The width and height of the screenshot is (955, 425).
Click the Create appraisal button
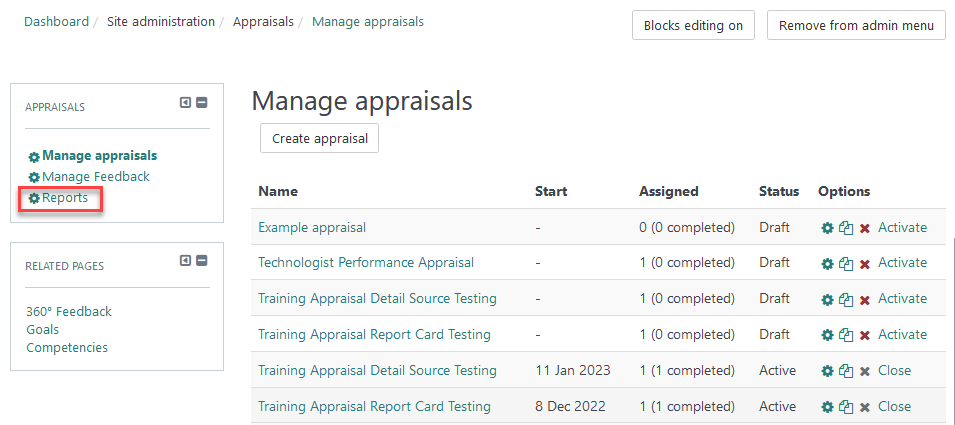[x=319, y=139]
